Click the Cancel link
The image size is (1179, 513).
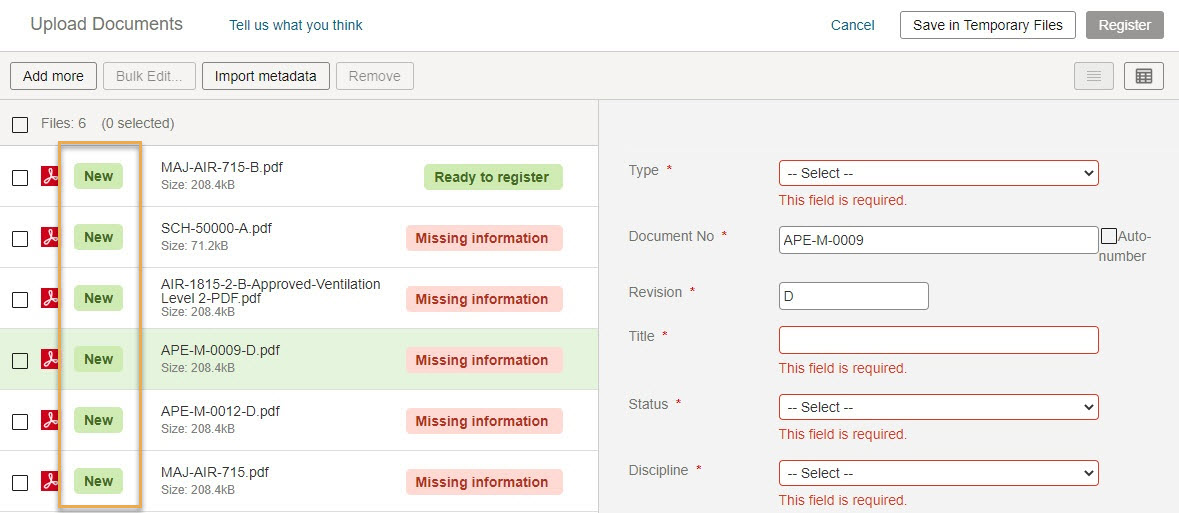[853, 25]
